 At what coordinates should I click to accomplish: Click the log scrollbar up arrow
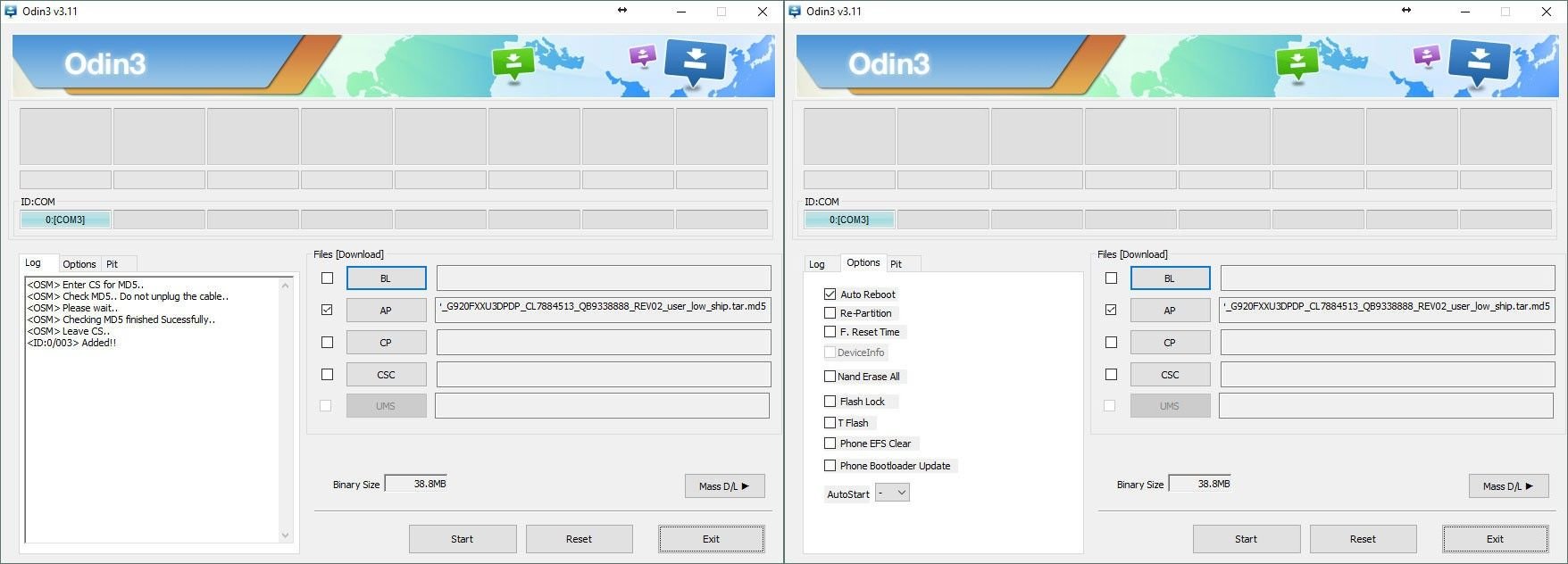286,286
